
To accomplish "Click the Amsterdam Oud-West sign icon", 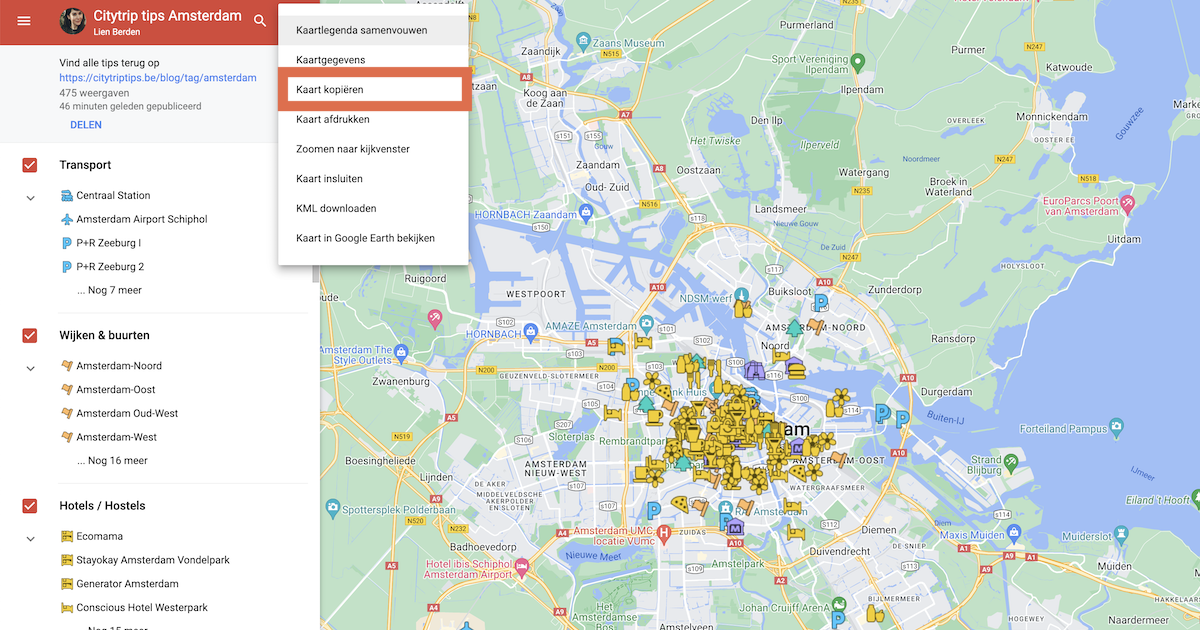I will point(67,413).
